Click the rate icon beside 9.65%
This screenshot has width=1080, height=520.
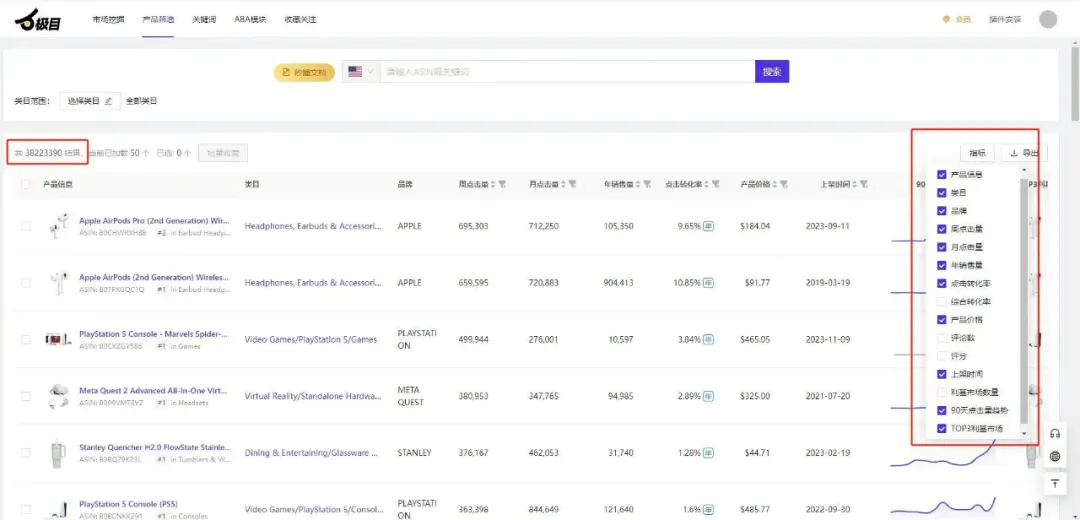708,226
